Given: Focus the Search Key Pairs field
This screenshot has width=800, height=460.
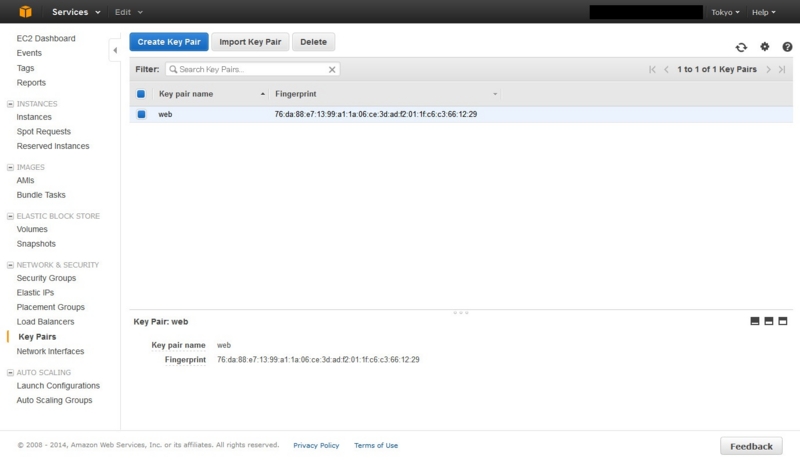Looking at the screenshot, I should 253,69.
